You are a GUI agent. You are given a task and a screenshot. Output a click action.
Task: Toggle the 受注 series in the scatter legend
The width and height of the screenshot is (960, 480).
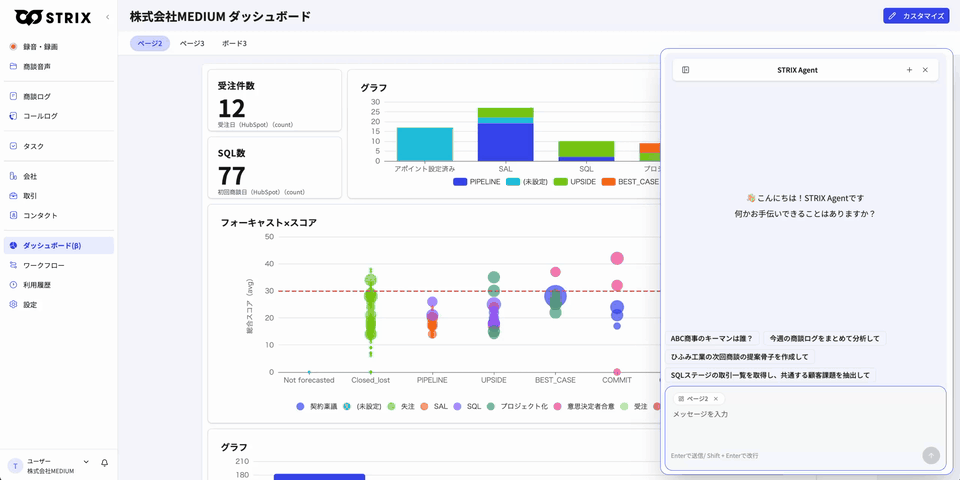[634, 406]
